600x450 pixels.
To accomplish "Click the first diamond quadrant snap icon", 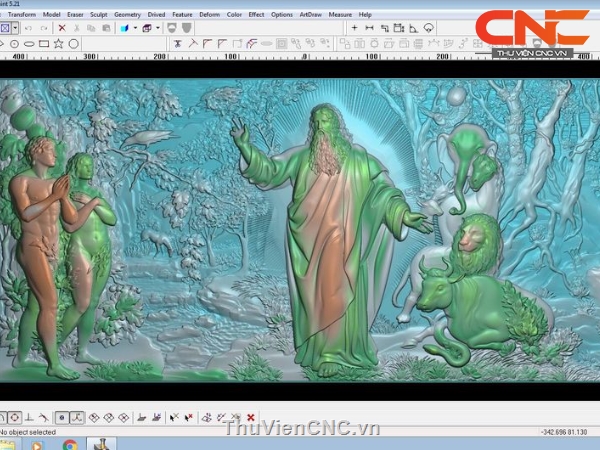I will coord(94,417).
